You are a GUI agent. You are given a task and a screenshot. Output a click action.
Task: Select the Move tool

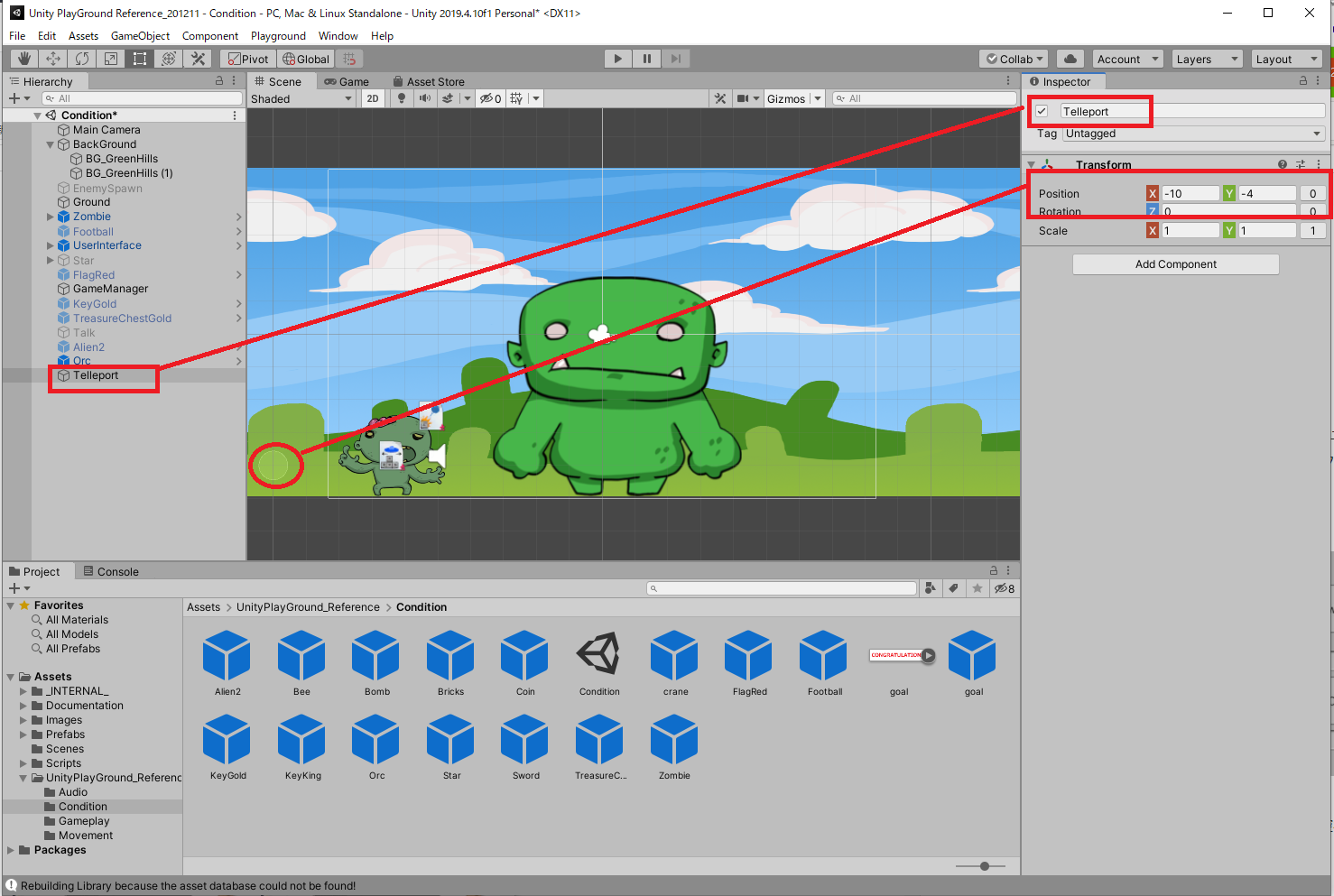53,59
